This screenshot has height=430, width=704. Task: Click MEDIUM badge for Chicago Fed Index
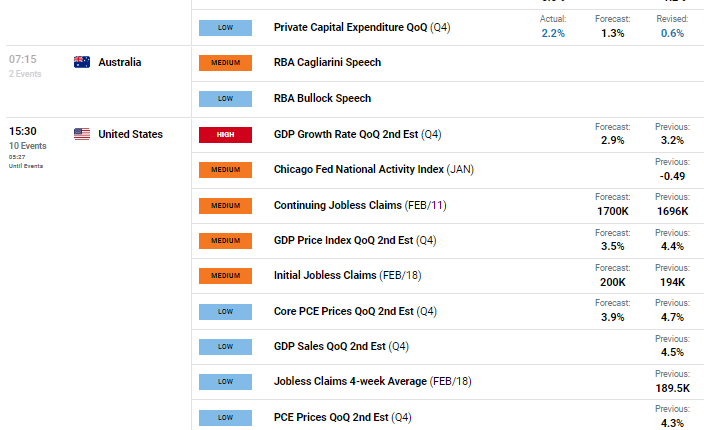(225, 170)
